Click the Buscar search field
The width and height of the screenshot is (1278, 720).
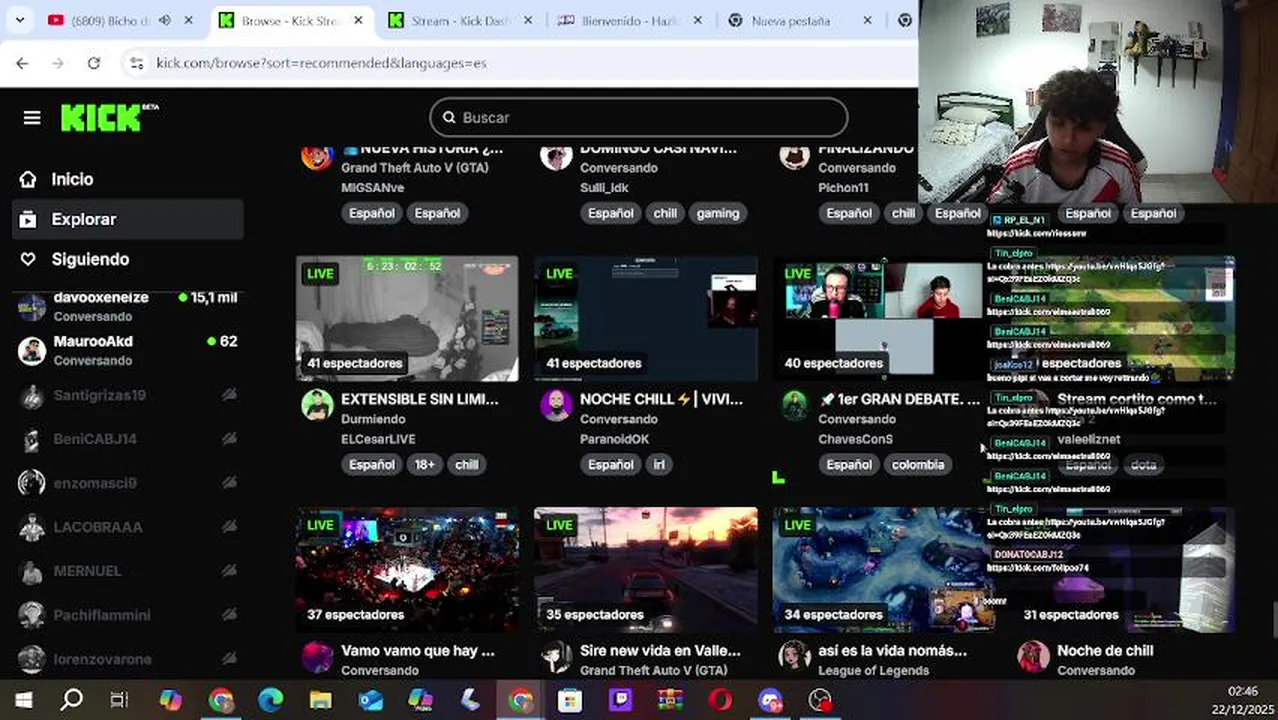(x=639, y=118)
